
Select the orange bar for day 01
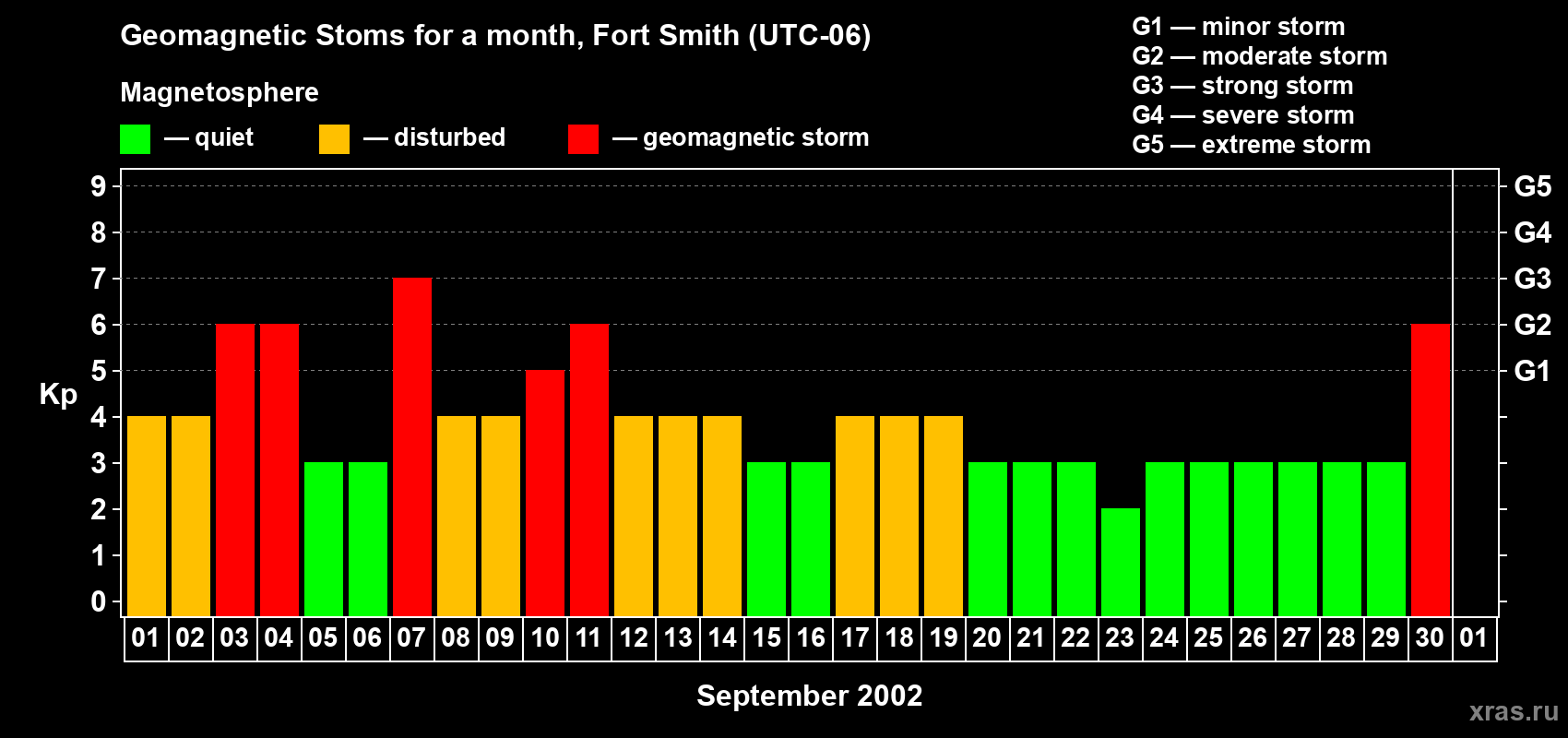click(147, 517)
